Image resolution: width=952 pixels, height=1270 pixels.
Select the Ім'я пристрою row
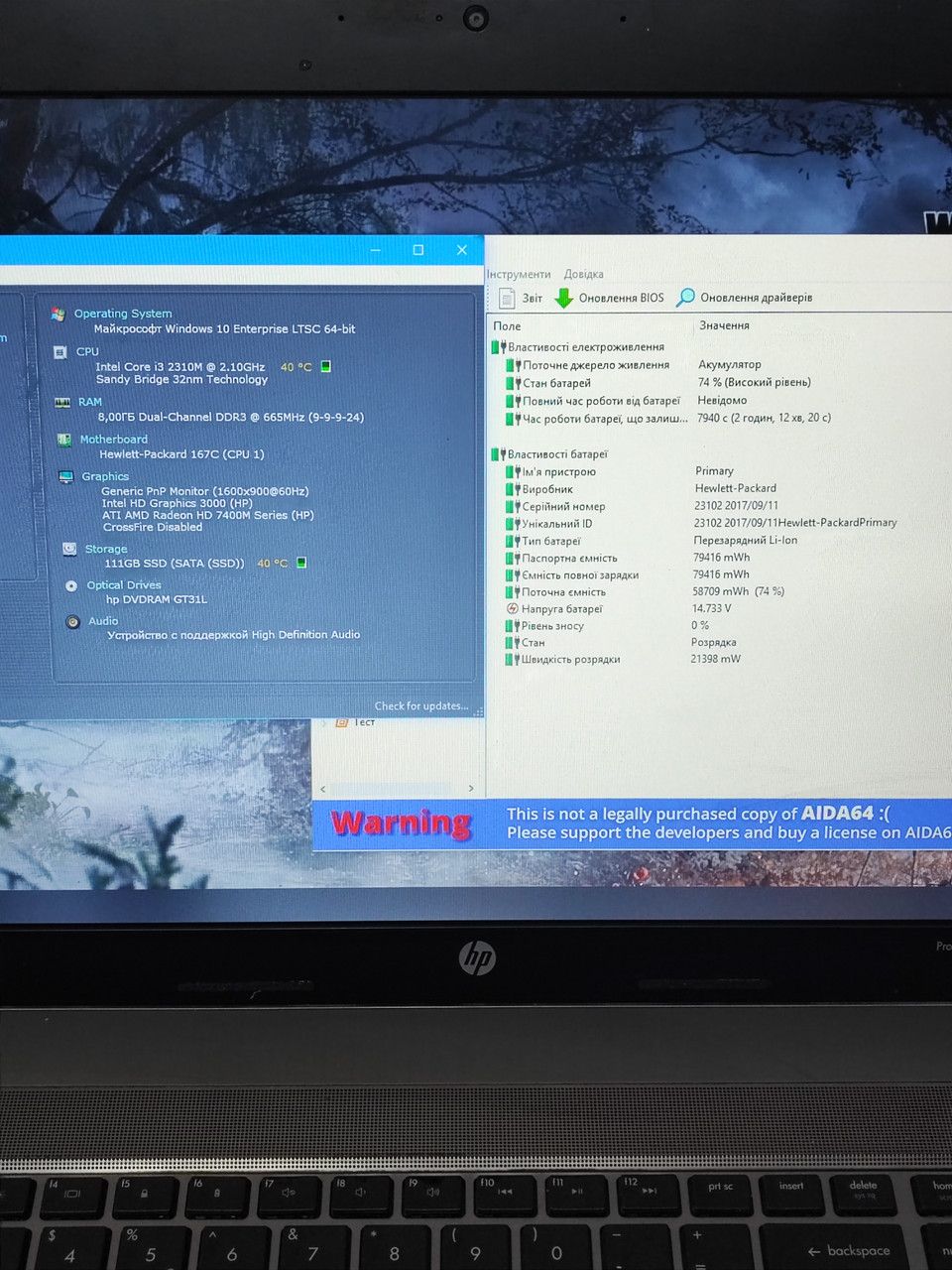pos(620,472)
